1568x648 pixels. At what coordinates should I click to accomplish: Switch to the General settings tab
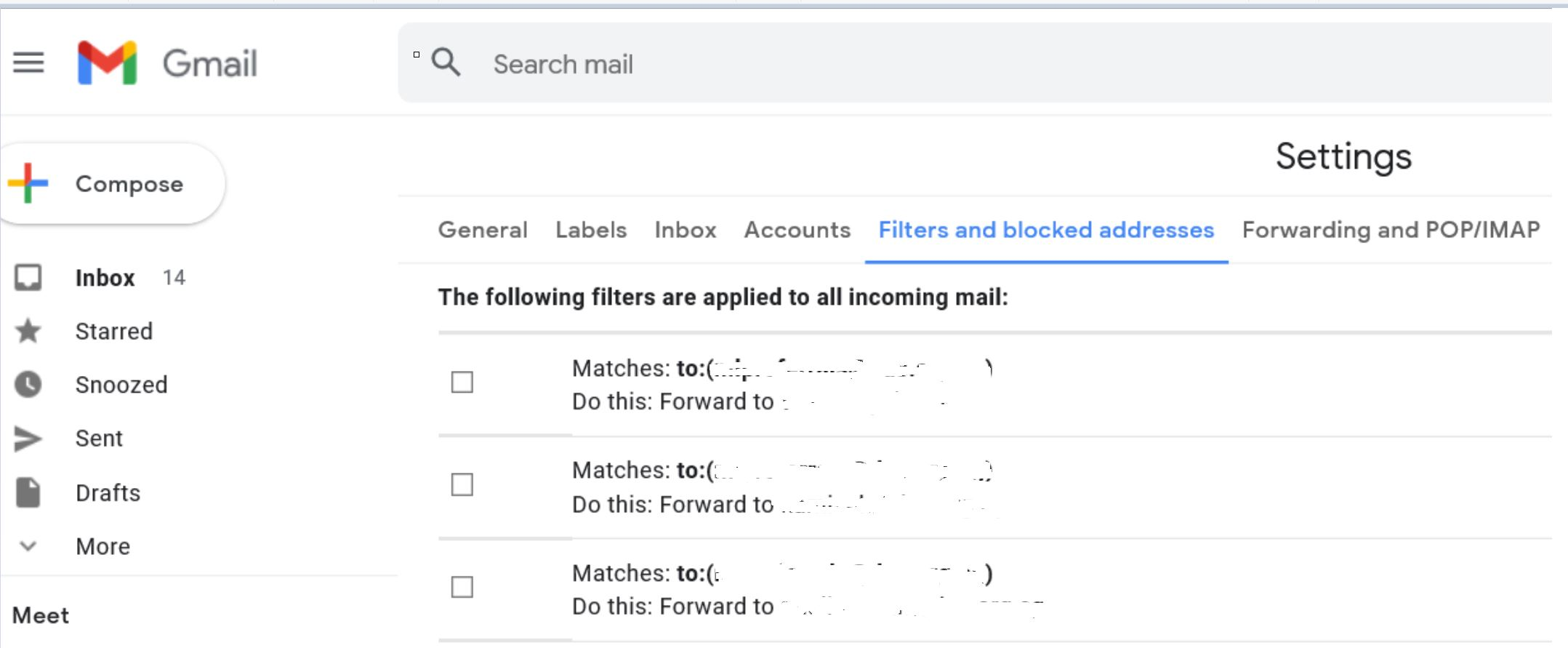coord(482,230)
